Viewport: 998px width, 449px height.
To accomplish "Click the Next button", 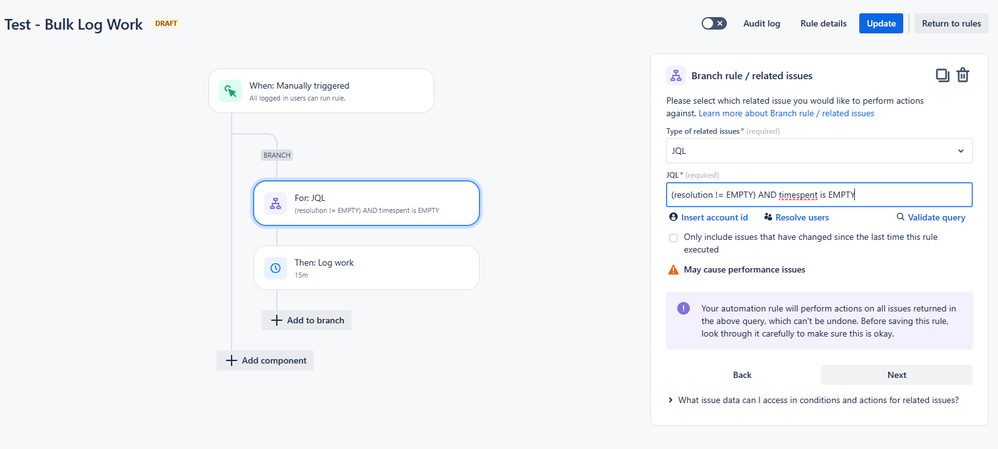I will point(897,375).
